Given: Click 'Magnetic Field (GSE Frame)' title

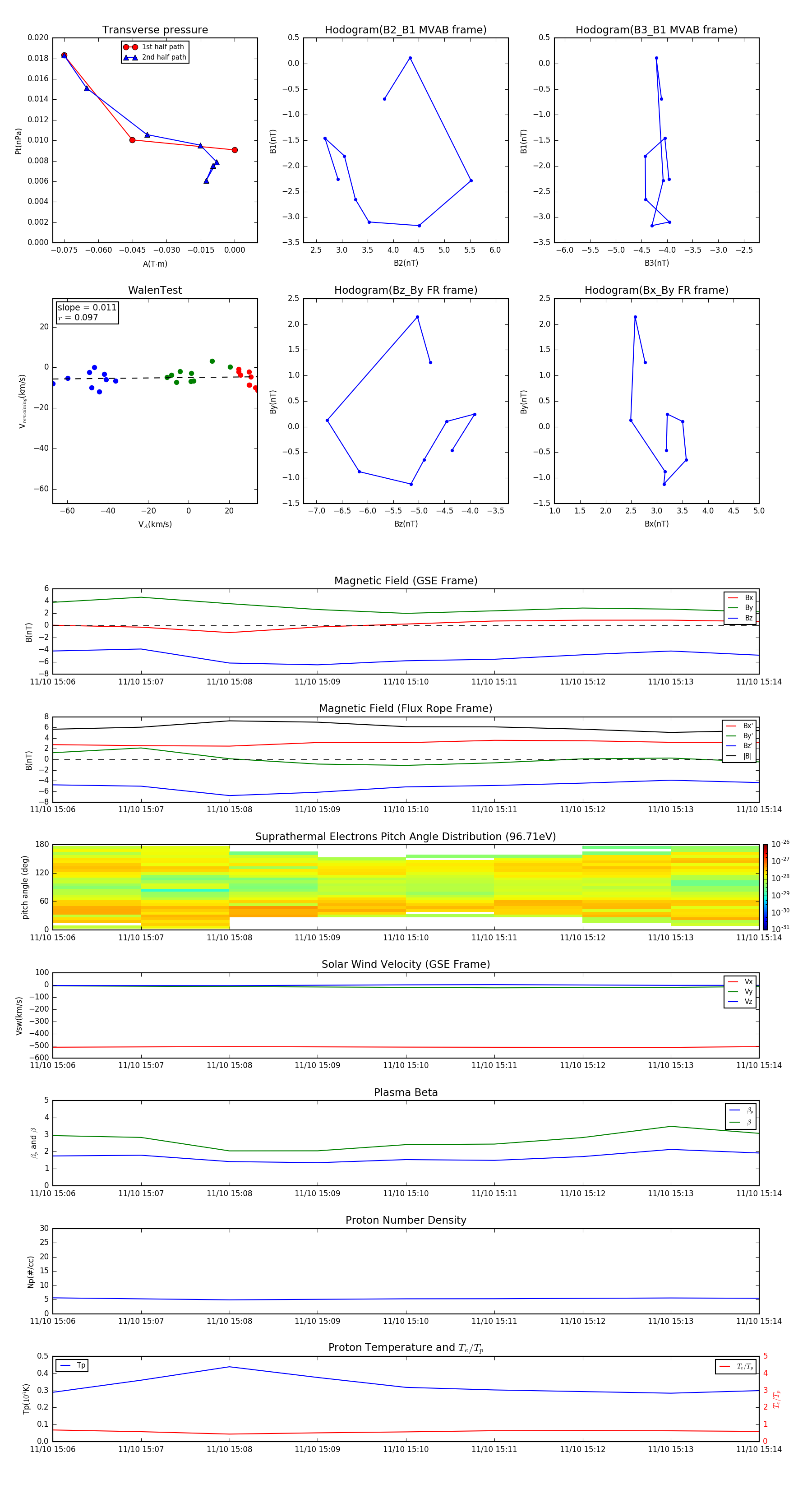Looking at the screenshot, I should click(x=406, y=581).
